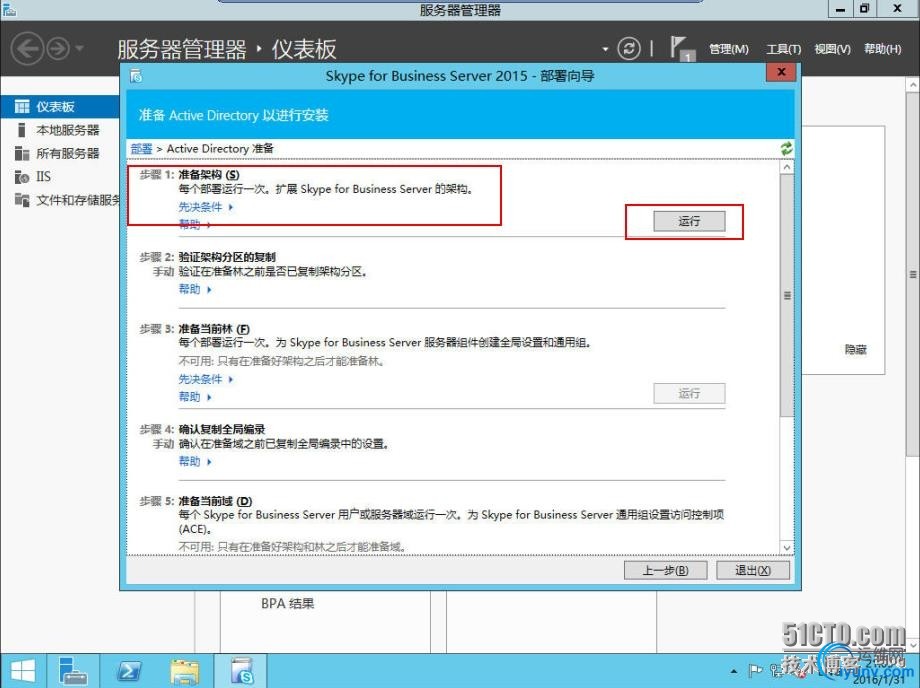Click the 本地服务器 server icon
This screenshot has height=688, width=920.
pyautogui.click(x=22, y=130)
